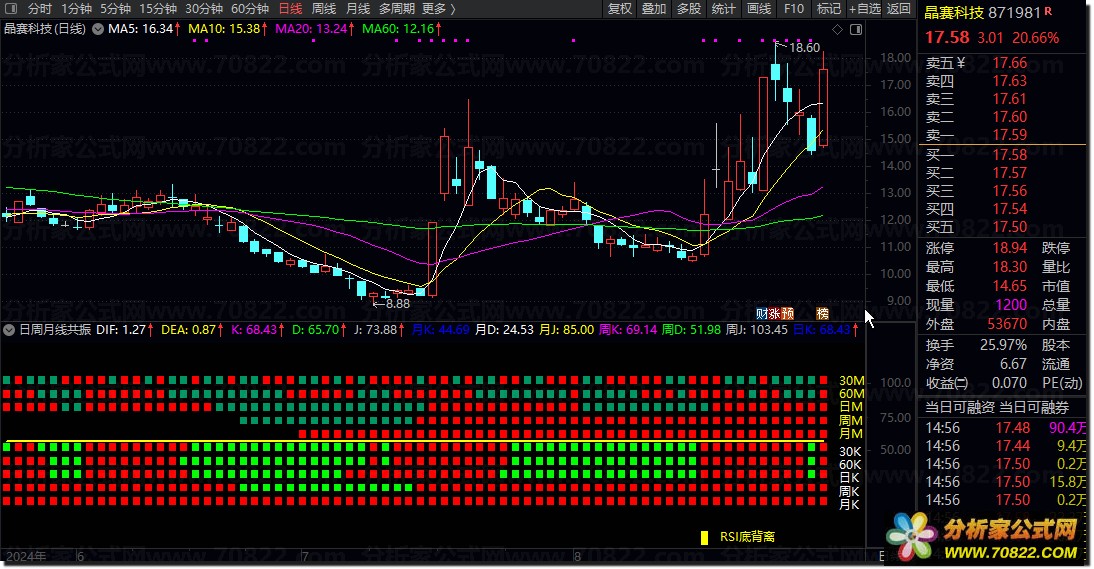The image size is (1094, 569).
Task: Click the 8.88 low price label
Action: click(398, 304)
